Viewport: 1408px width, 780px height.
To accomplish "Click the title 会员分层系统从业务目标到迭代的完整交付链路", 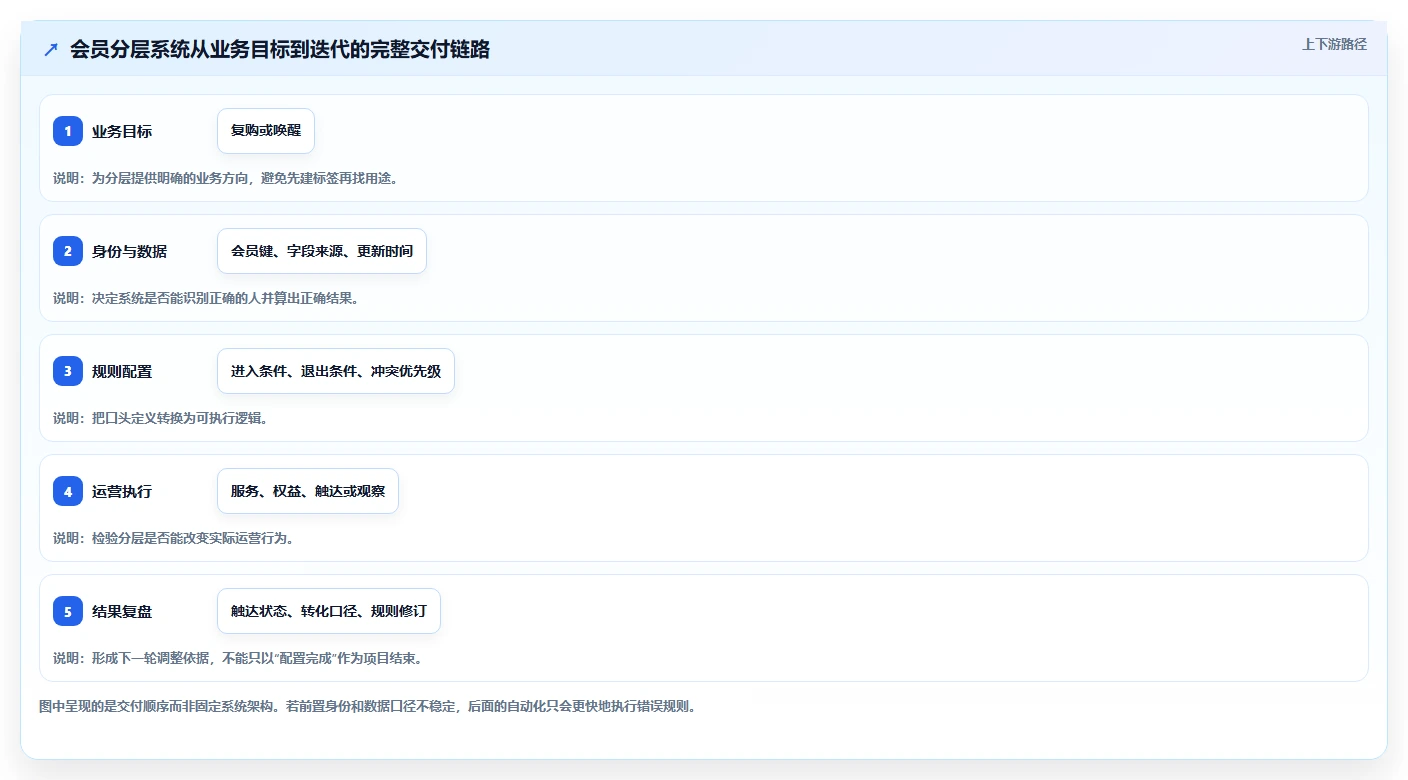I will pyautogui.click(x=280, y=49).
